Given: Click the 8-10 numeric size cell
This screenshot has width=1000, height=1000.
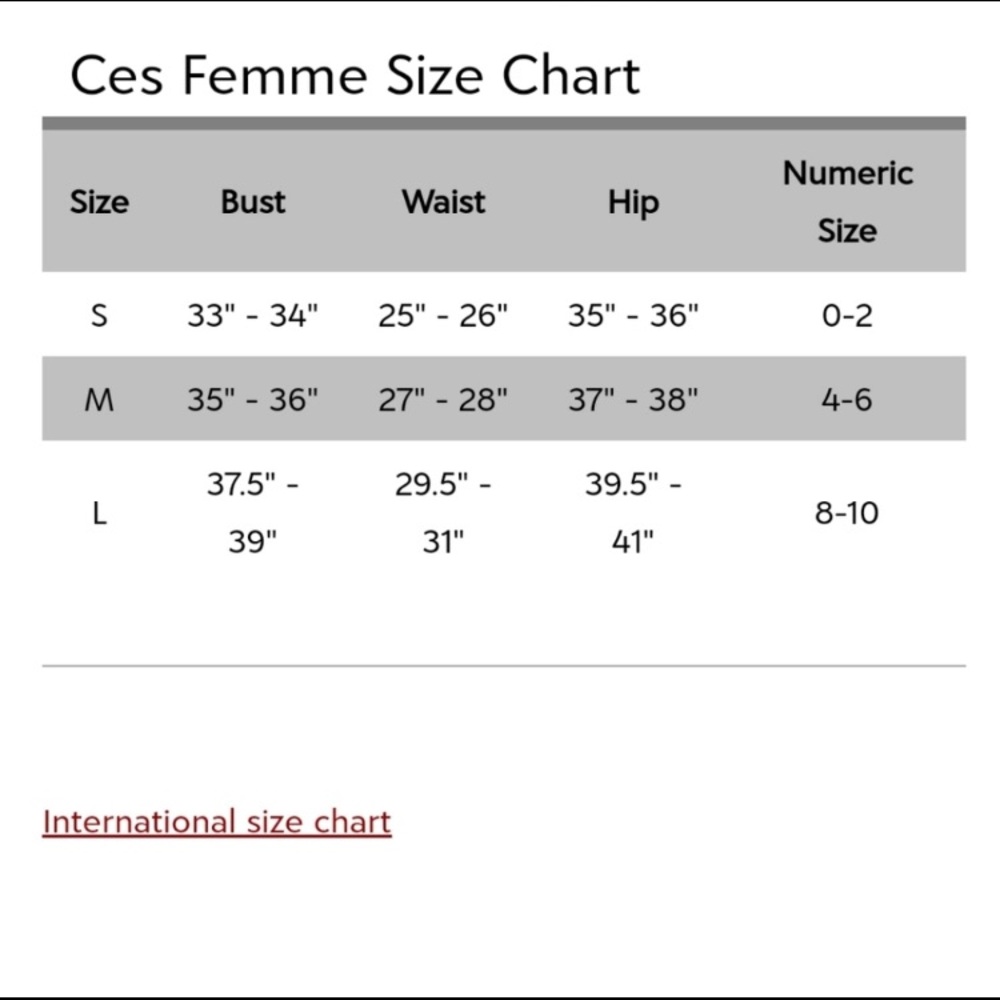Looking at the screenshot, I should tap(848, 513).
